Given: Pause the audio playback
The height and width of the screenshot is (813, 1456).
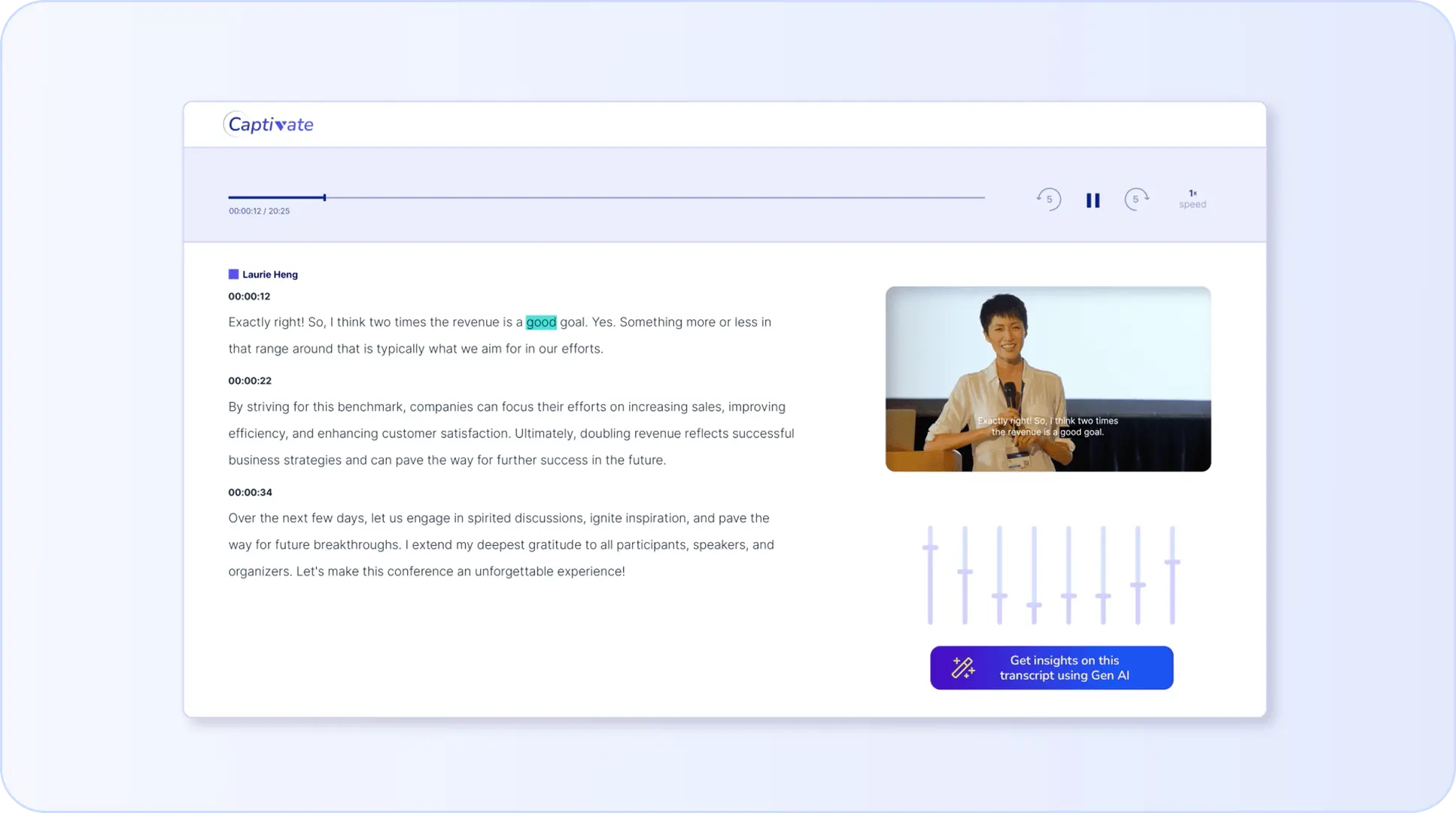Looking at the screenshot, I should [x=1093, y=200].
